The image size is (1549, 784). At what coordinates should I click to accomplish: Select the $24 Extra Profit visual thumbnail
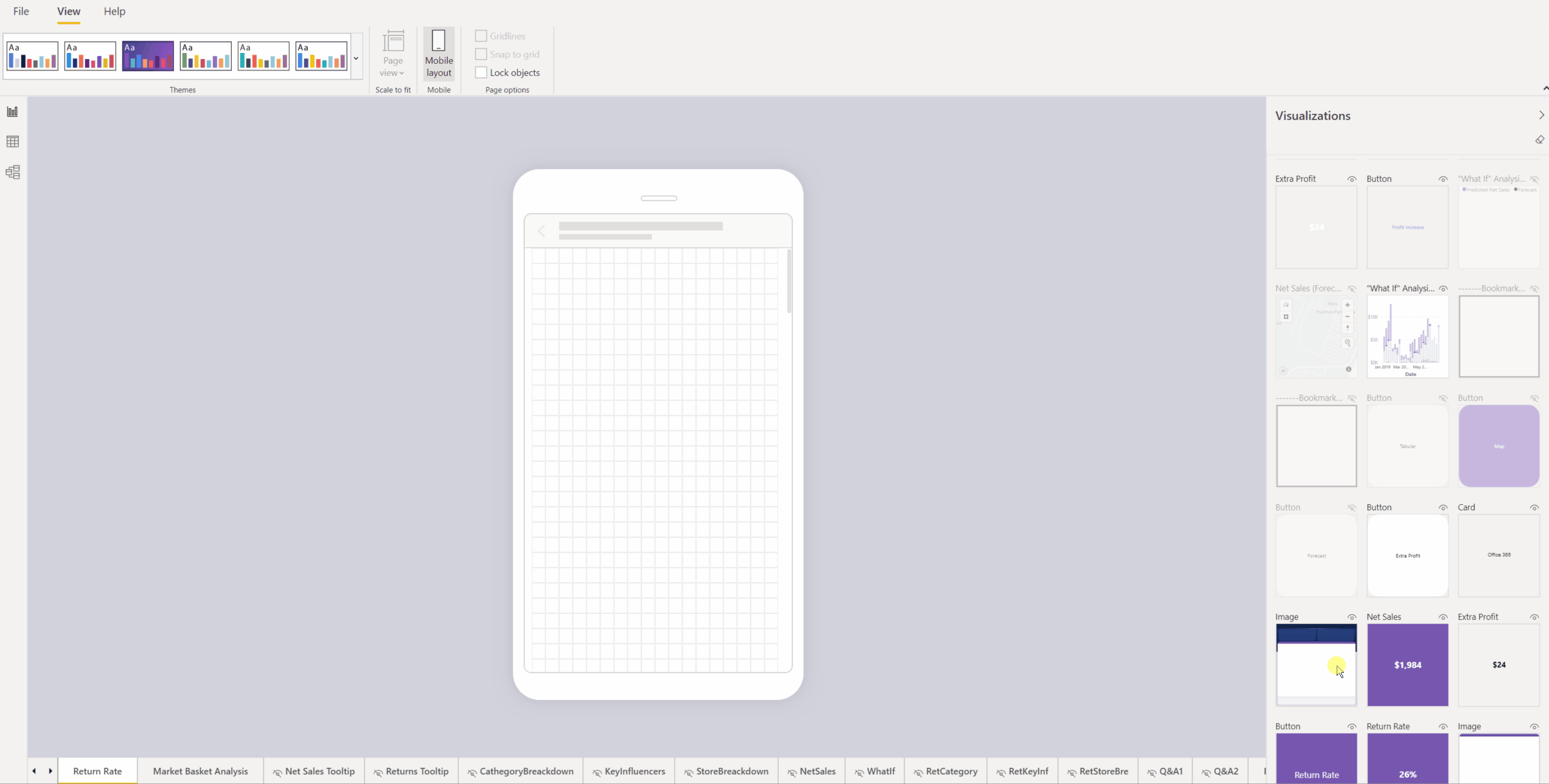[x=1499, y=665]
